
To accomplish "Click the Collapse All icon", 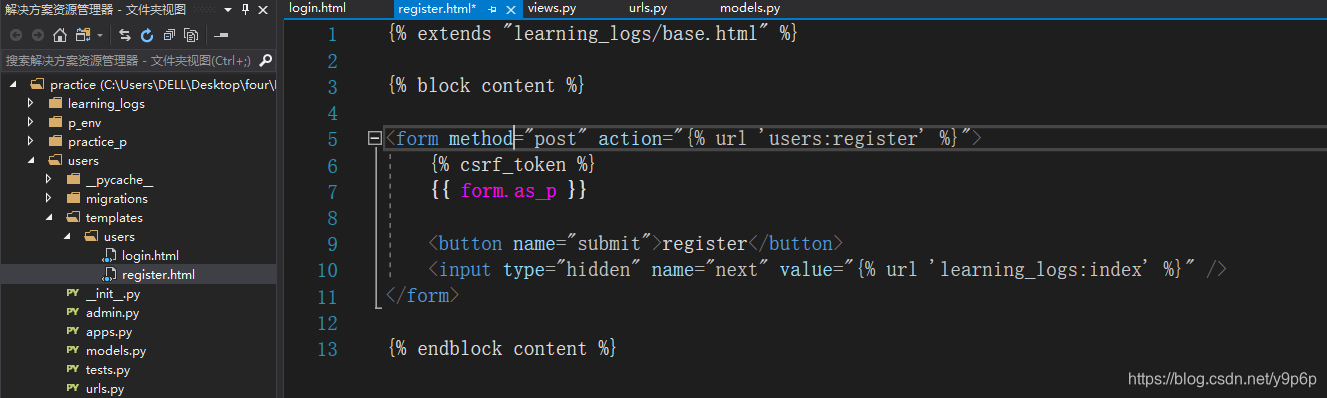I will pos(169,35).
